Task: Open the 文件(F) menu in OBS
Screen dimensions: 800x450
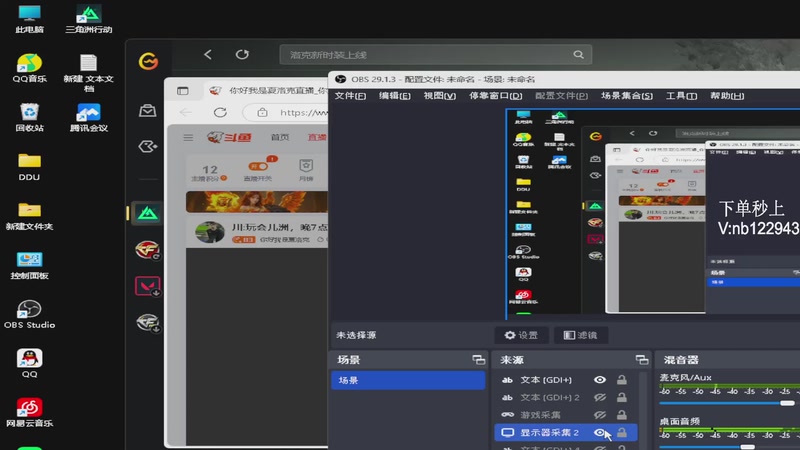Action: tap(350, 96)
